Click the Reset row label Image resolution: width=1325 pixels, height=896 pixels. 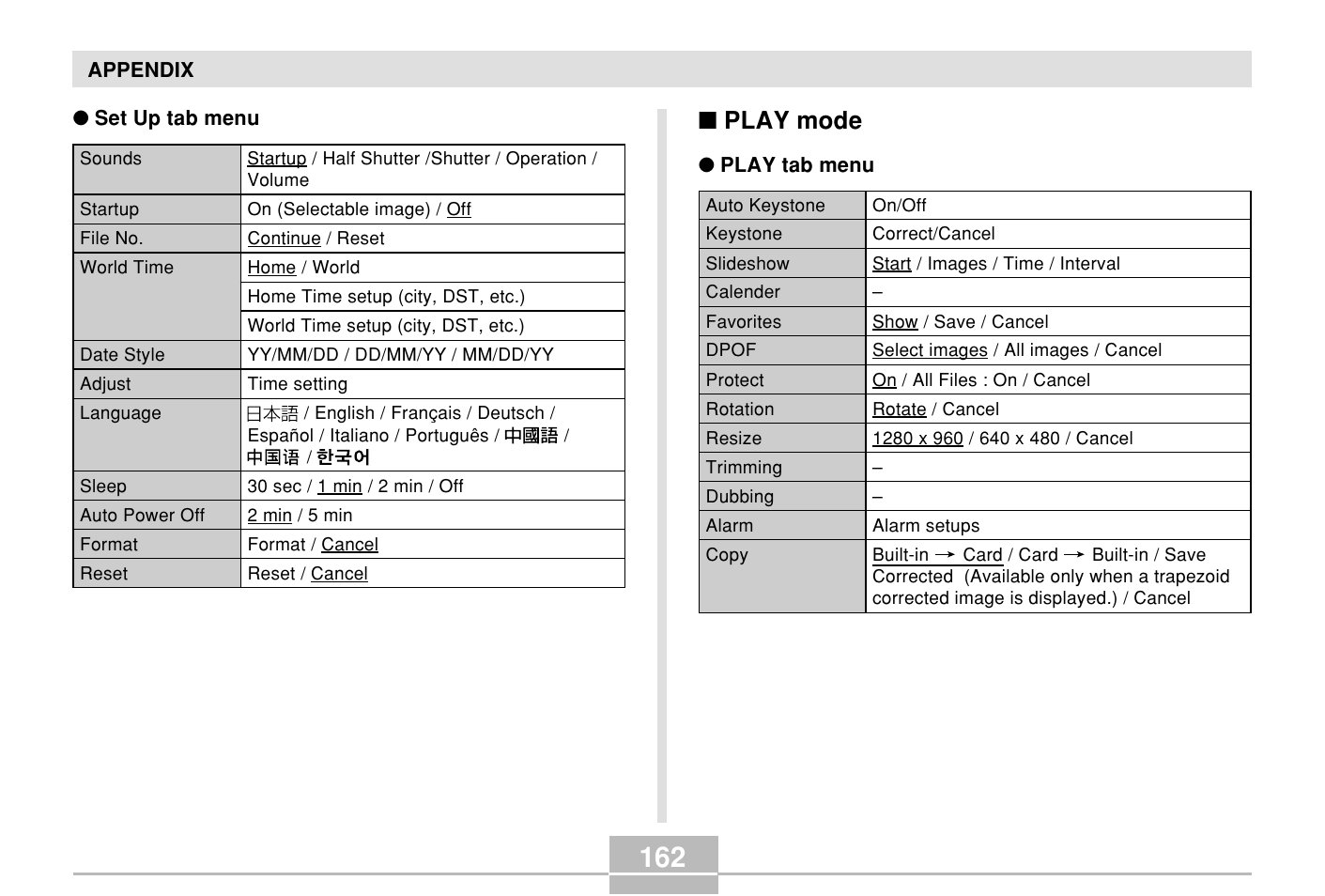coord(104,574)
